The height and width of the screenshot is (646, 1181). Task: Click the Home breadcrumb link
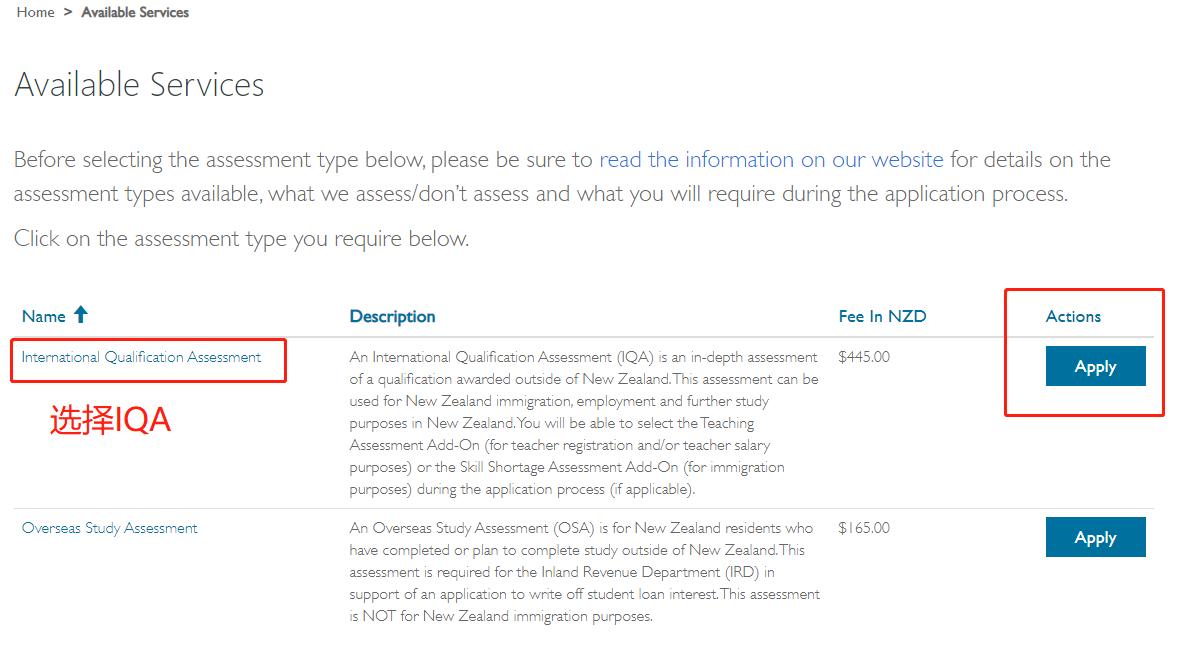35,12
